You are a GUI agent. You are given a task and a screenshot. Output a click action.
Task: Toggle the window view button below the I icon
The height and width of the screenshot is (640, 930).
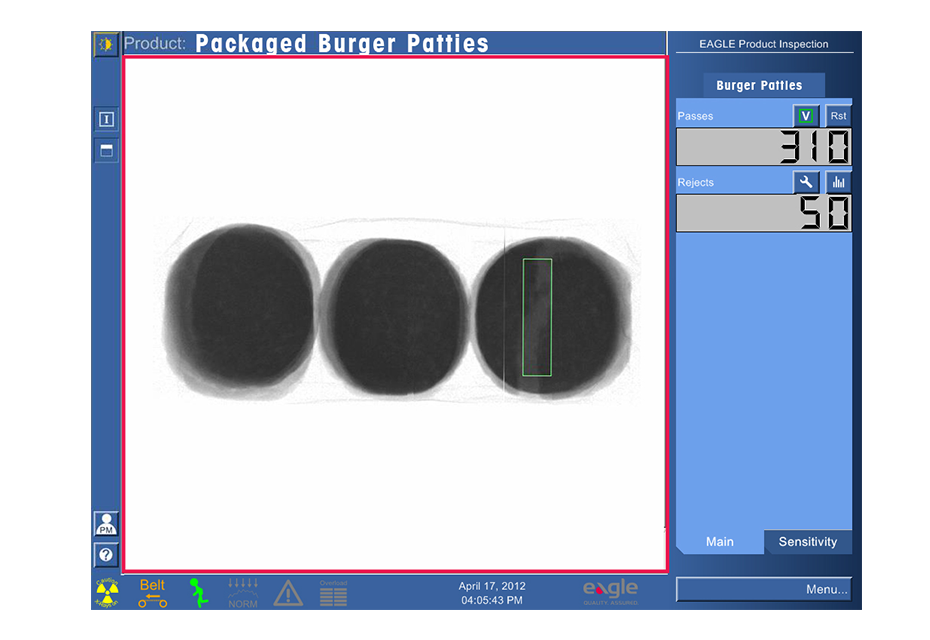pyautogui.click(x=105, y=150)
